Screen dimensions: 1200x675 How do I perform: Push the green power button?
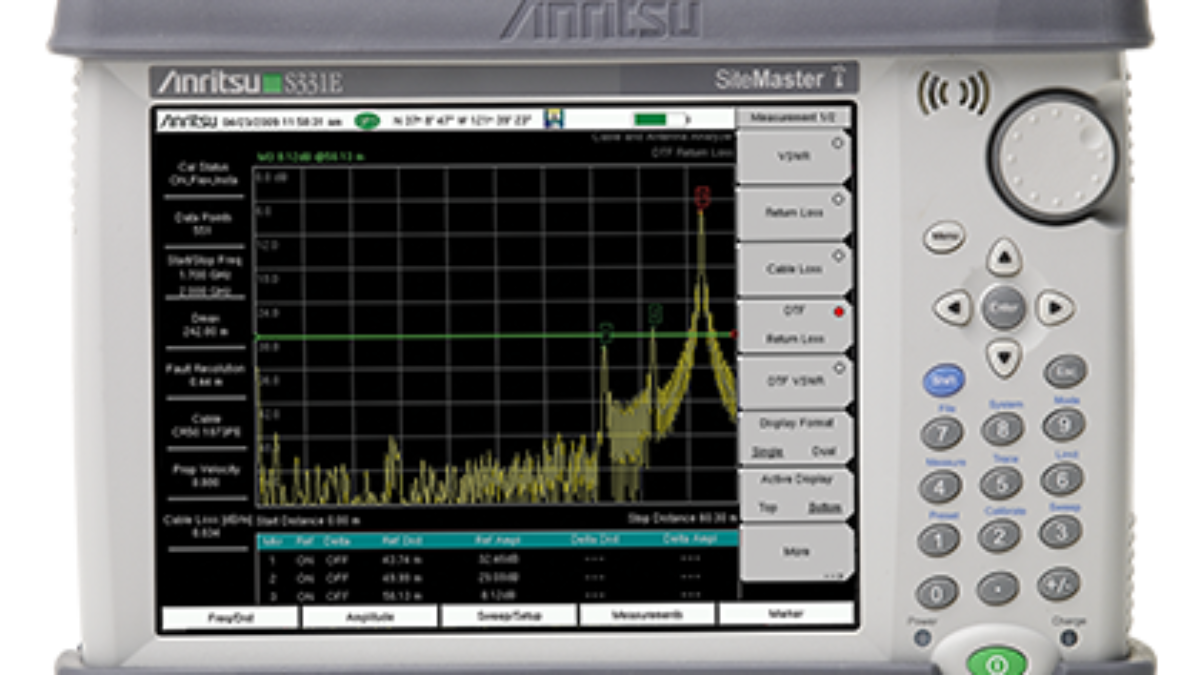pyautogui.click(x=995, y=662)
